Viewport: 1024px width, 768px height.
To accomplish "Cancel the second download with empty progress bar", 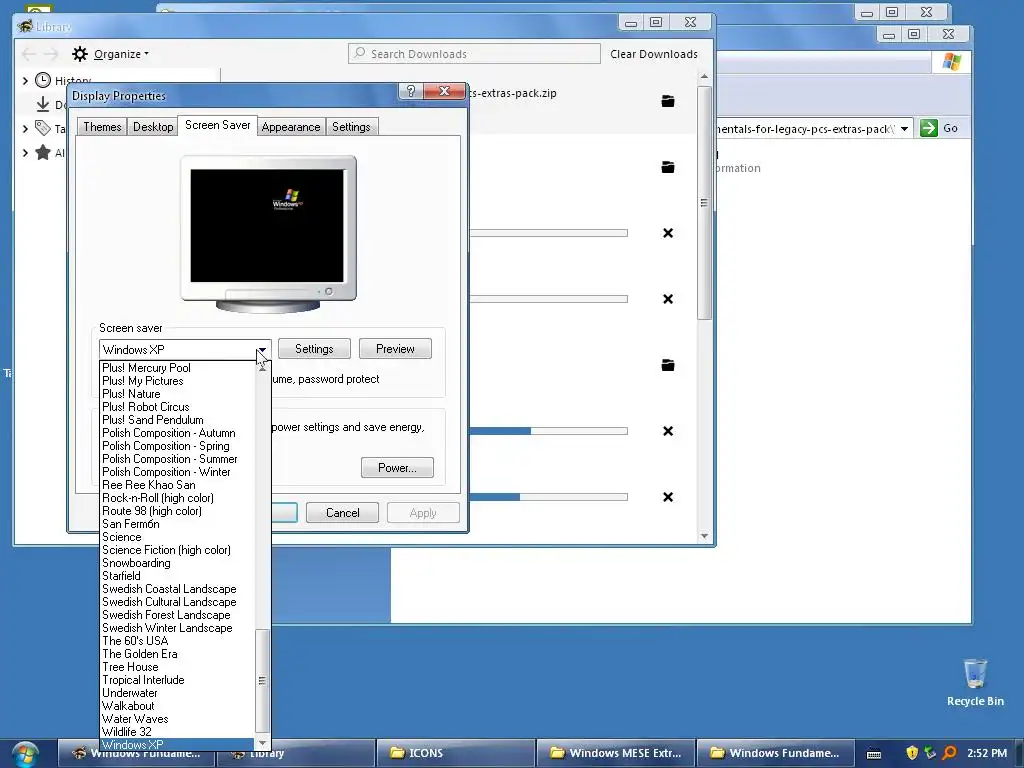I will [x=667, y=299].
